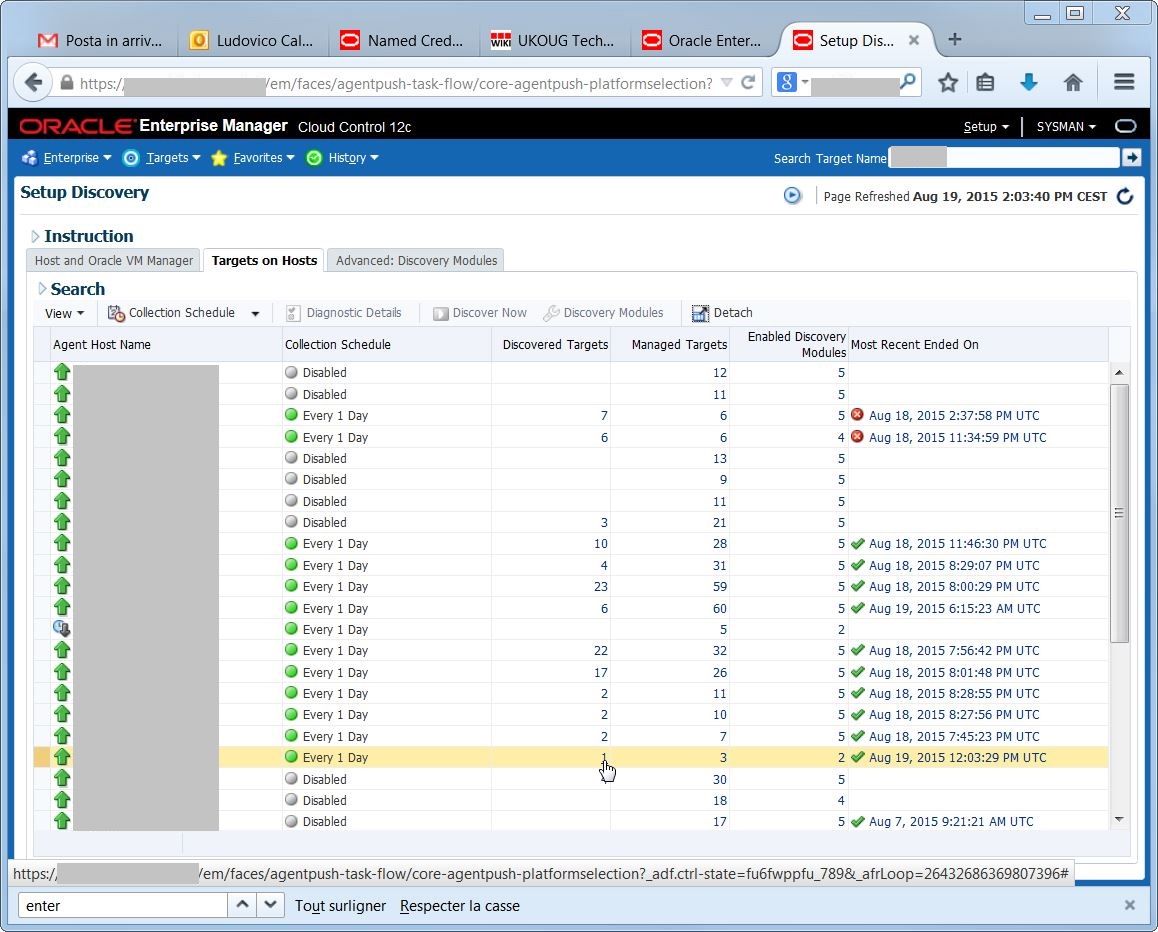Click the bookmark star icon
This screenshot has height=932, width=1158.
948,82
